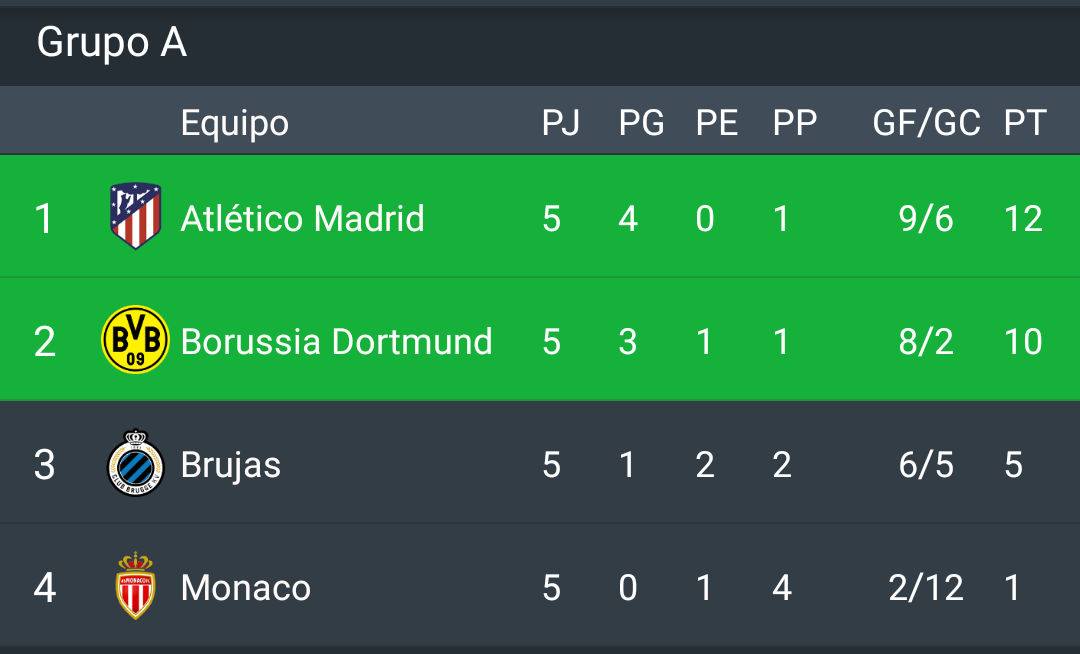The width and height of the screenshot is (1080, 654).
Task: Select the Club Brugge crest icon
Action: [x=135, y=463]
